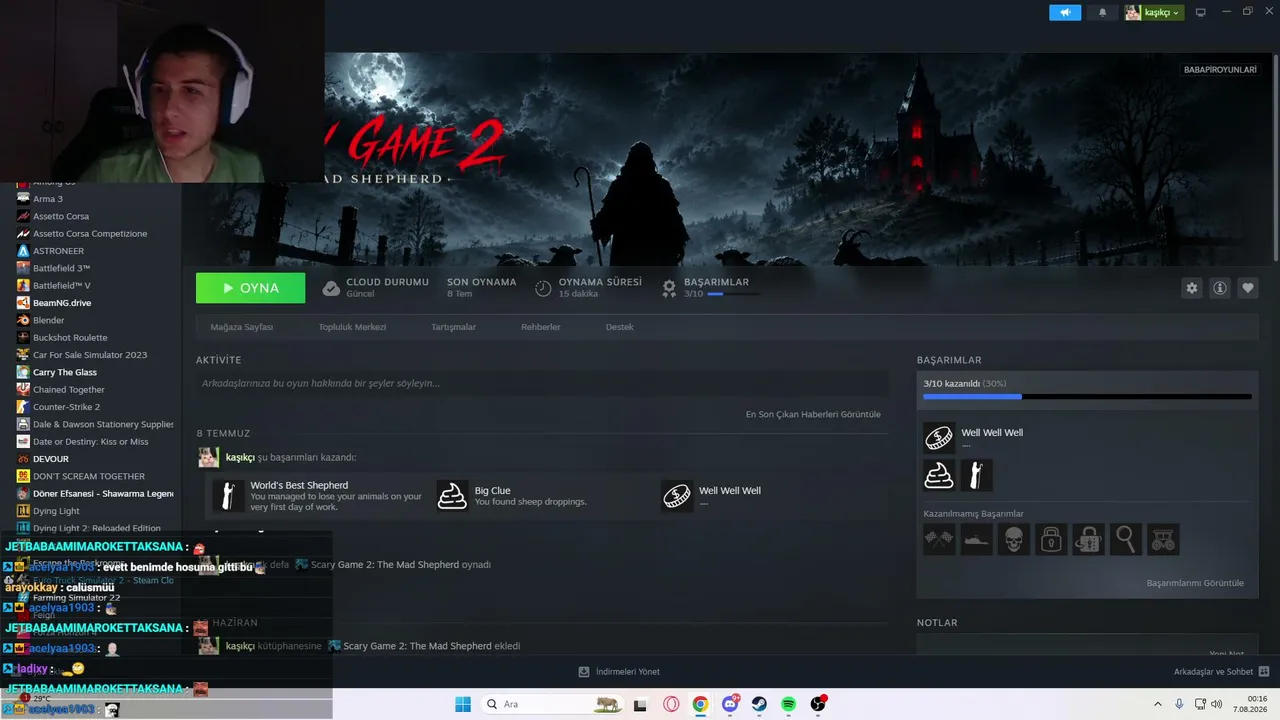Open Spotify from the taskbar
The image size is (1280, 720).
[x=788, y=704]
